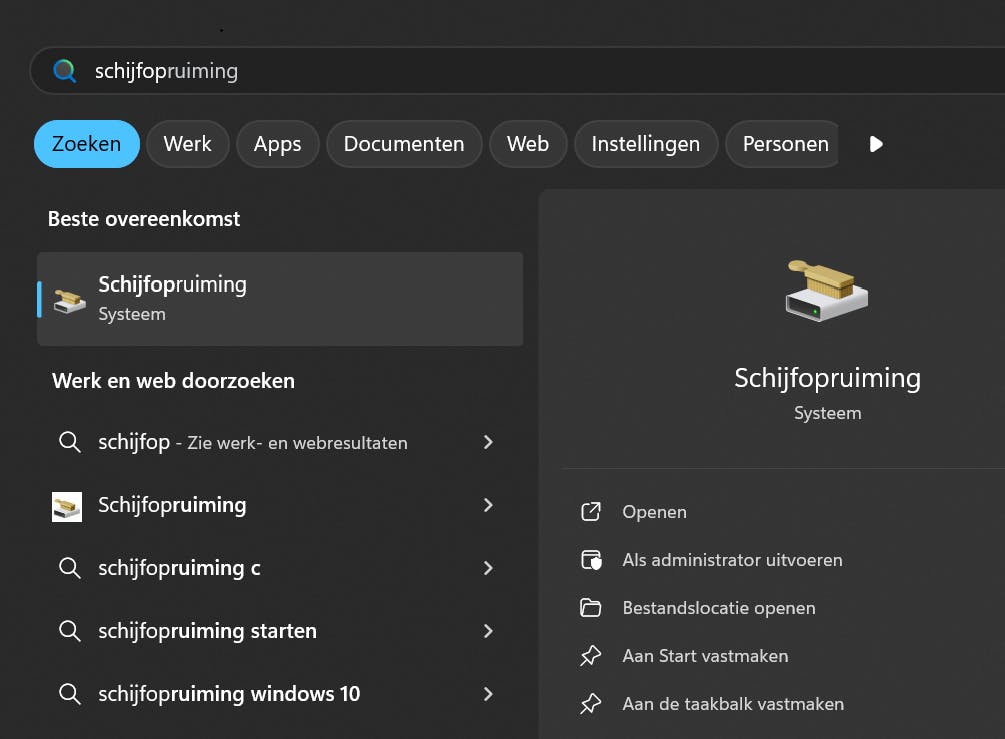Expand 'schijfopruiming windows 10' chevron
Image resolution: width=1005 pixels, height=739 pixels.
488,694
